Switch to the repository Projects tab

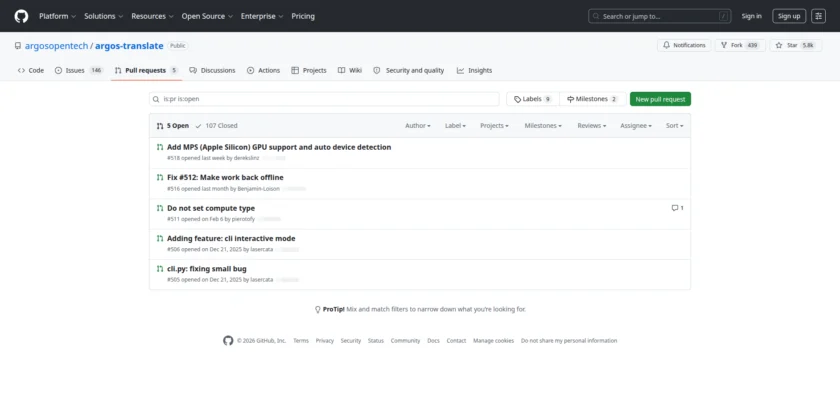click(x=309, y=70)
